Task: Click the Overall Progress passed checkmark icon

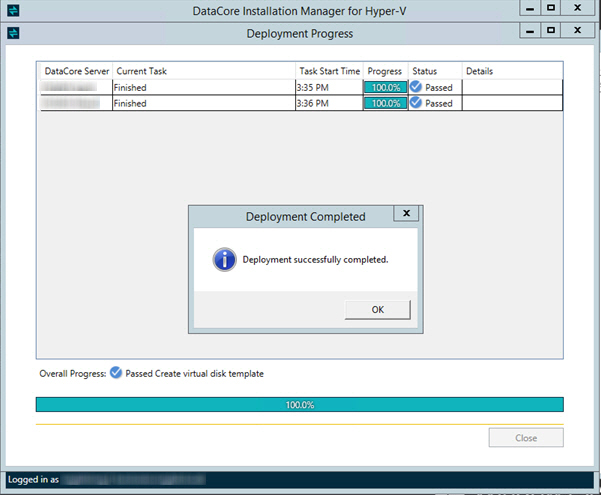Action: pos(115,373)
